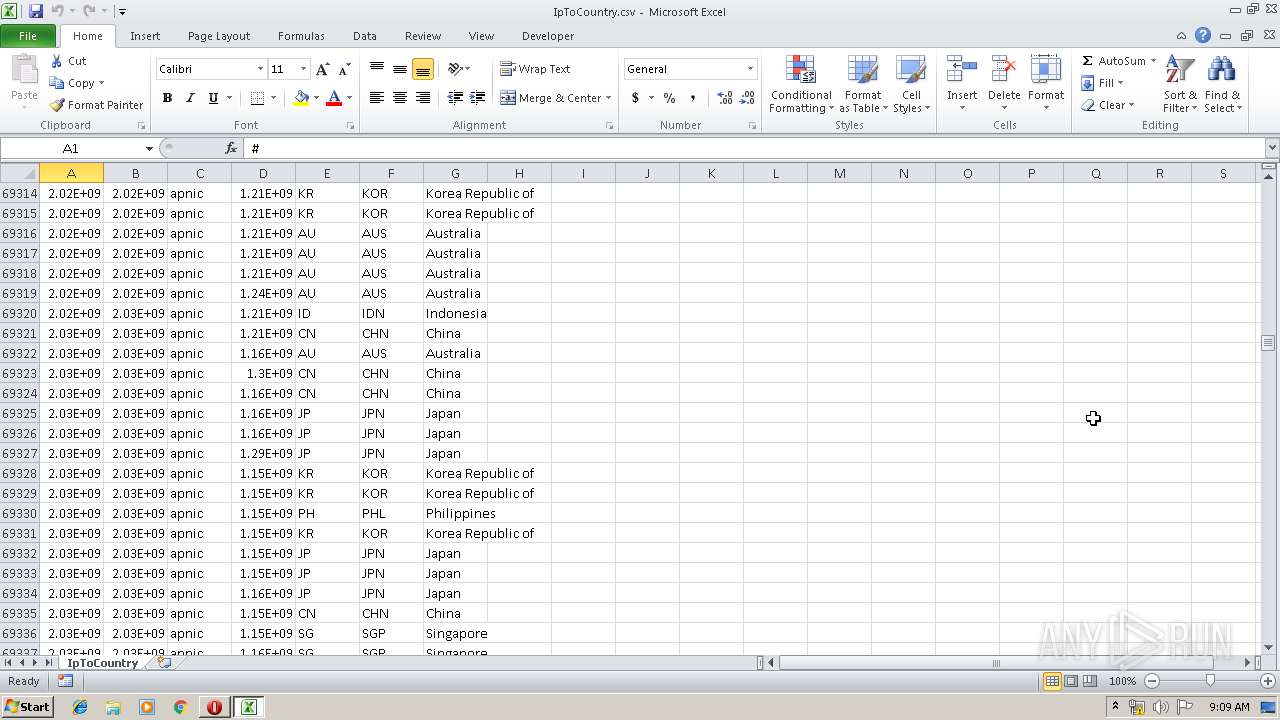The height and width of the screenshot is (720, 1280).
Task: Click the Fill button
Action: tap(1103, 83)
